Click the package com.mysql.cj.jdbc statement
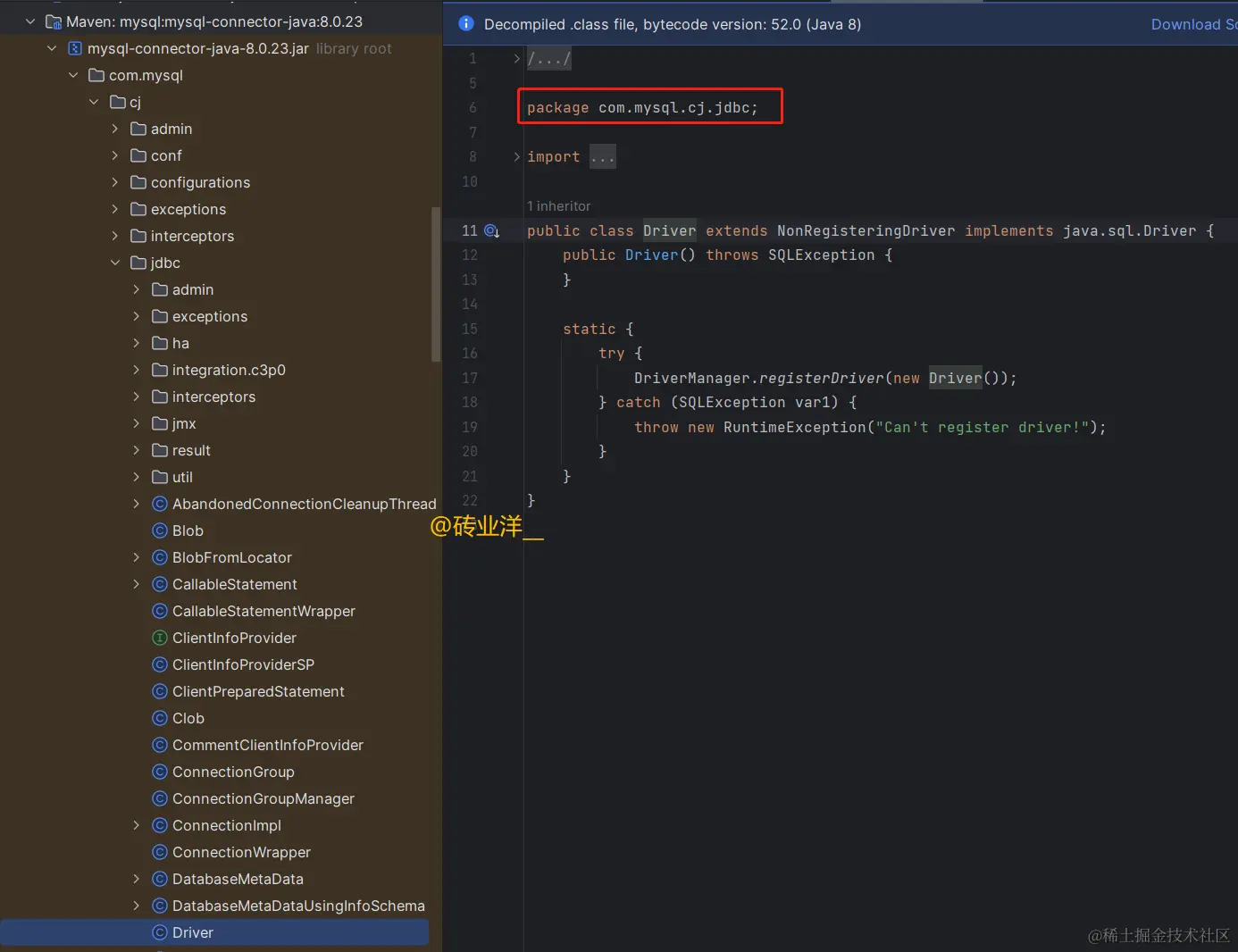 coord(642,108)
